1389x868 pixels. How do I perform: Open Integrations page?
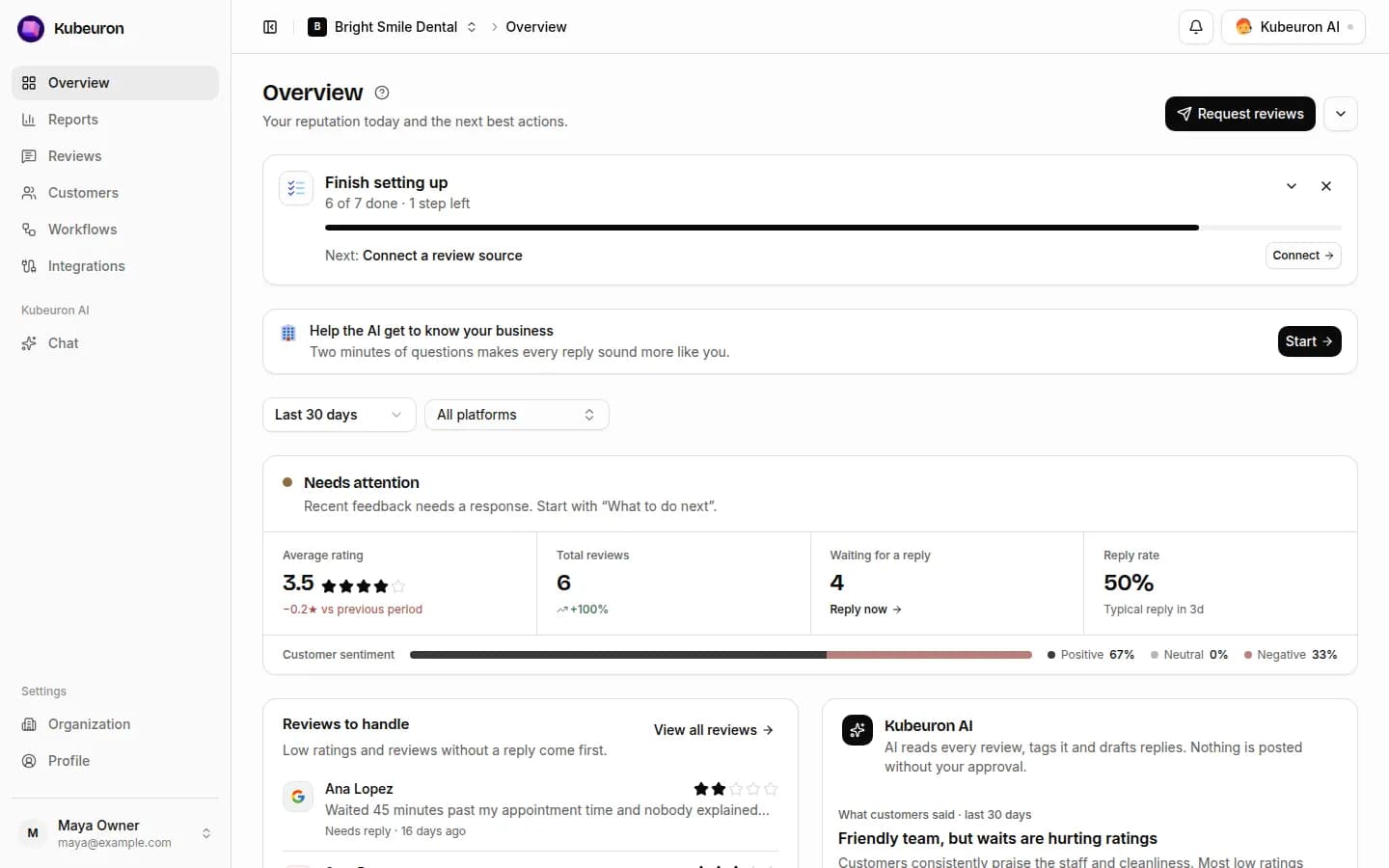(115, 266)
